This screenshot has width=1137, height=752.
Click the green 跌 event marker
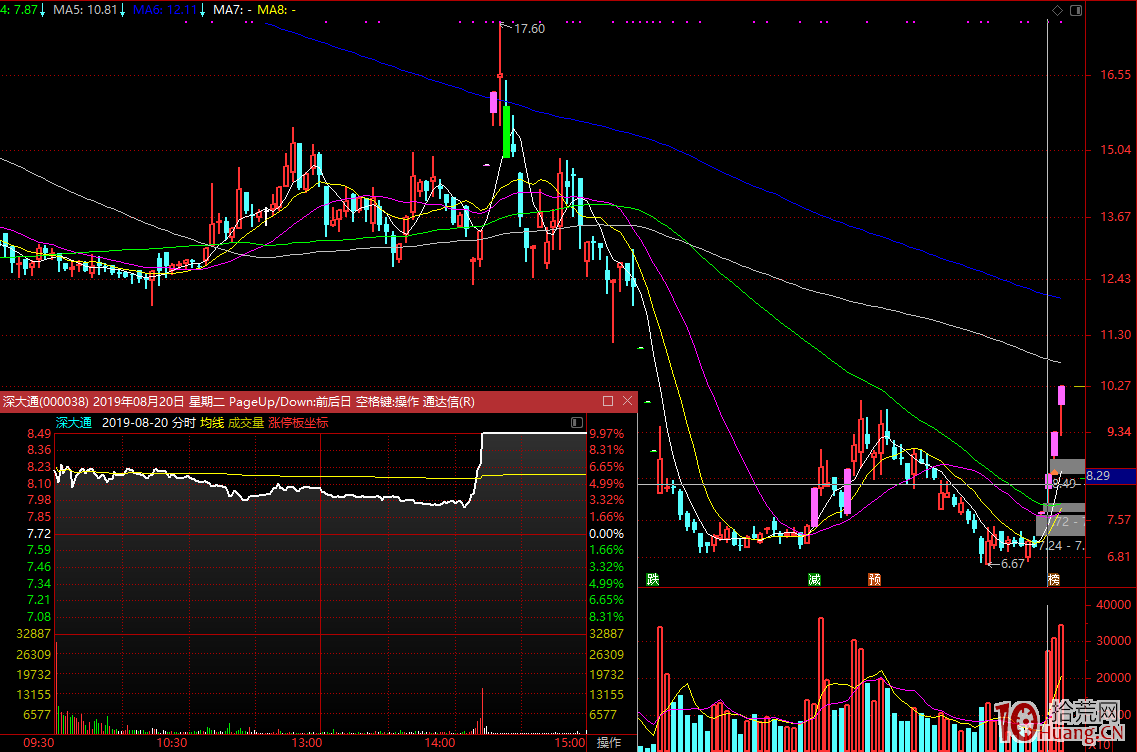[653, 579]
